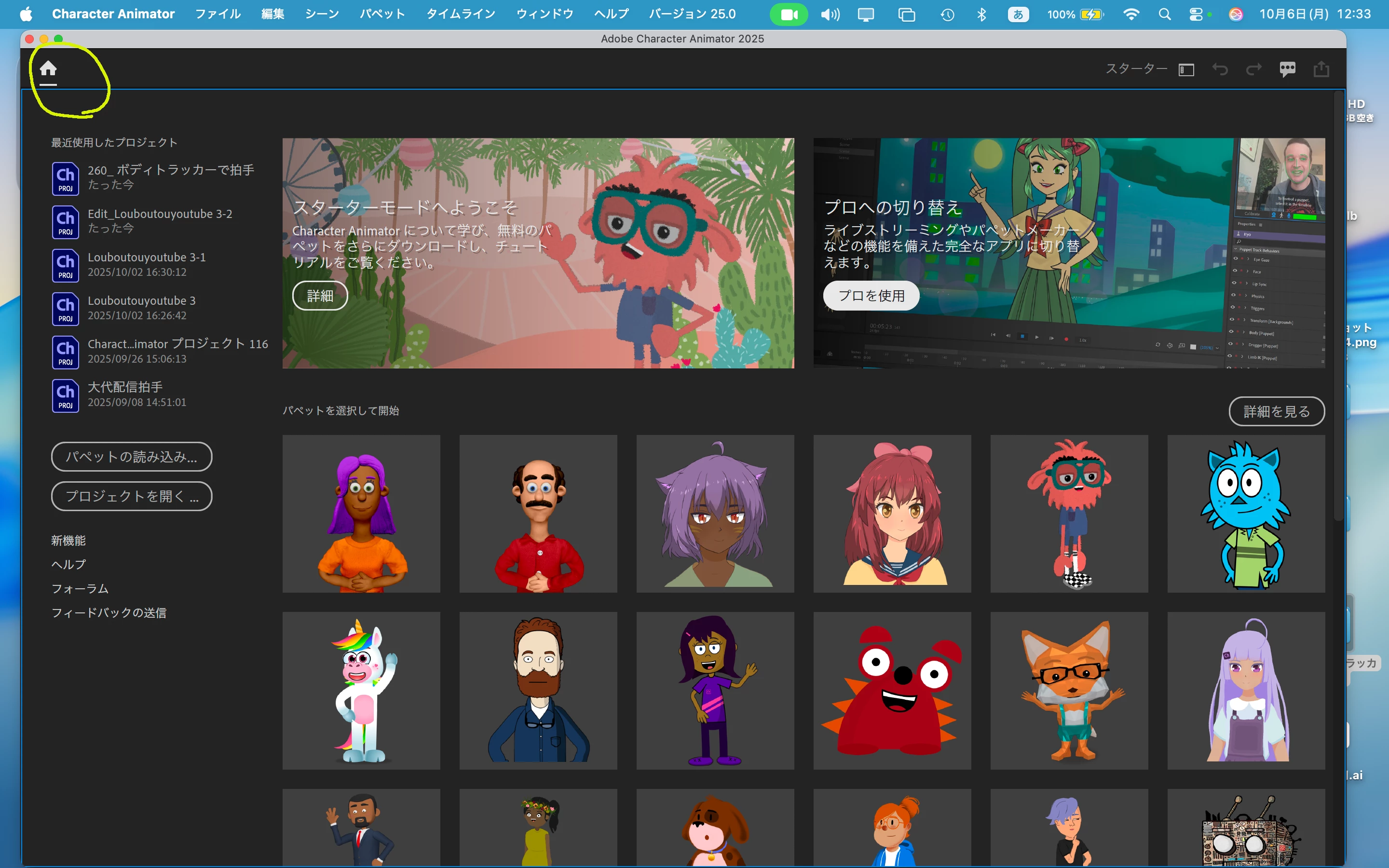Image resolution: width=1389 pixels, height=868 pixels.
Task: Click the パペットの読み込み button
Action: [132, 457]
